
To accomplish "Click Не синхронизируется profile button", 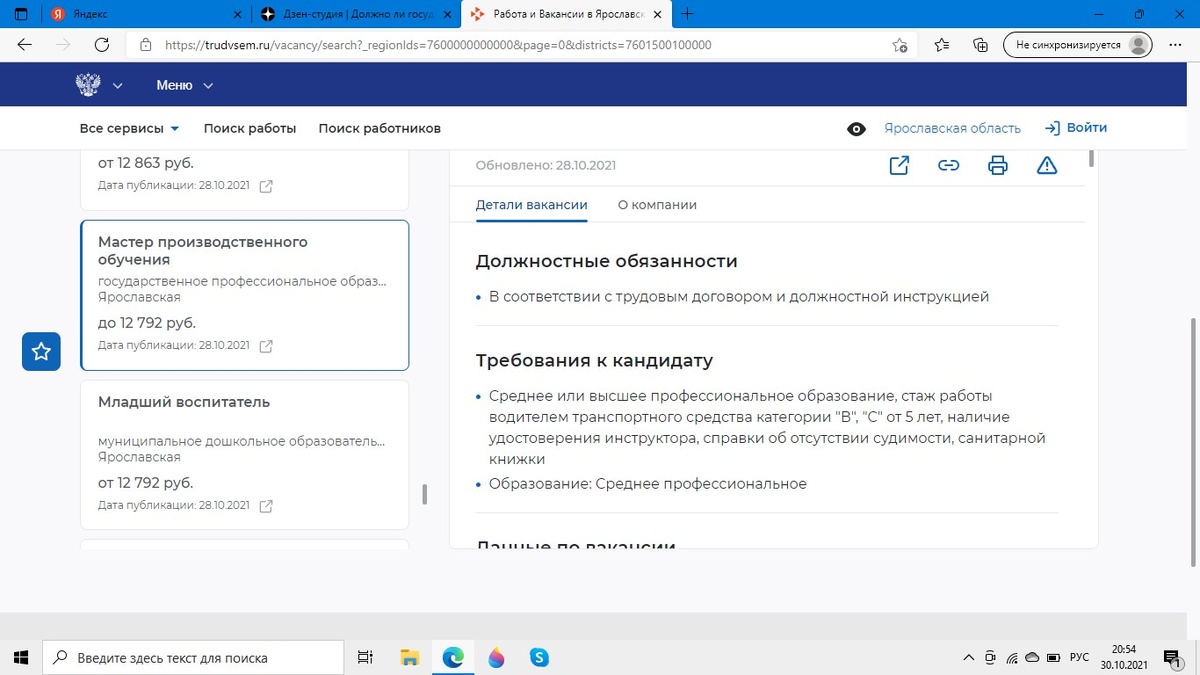I will 1080,45.
